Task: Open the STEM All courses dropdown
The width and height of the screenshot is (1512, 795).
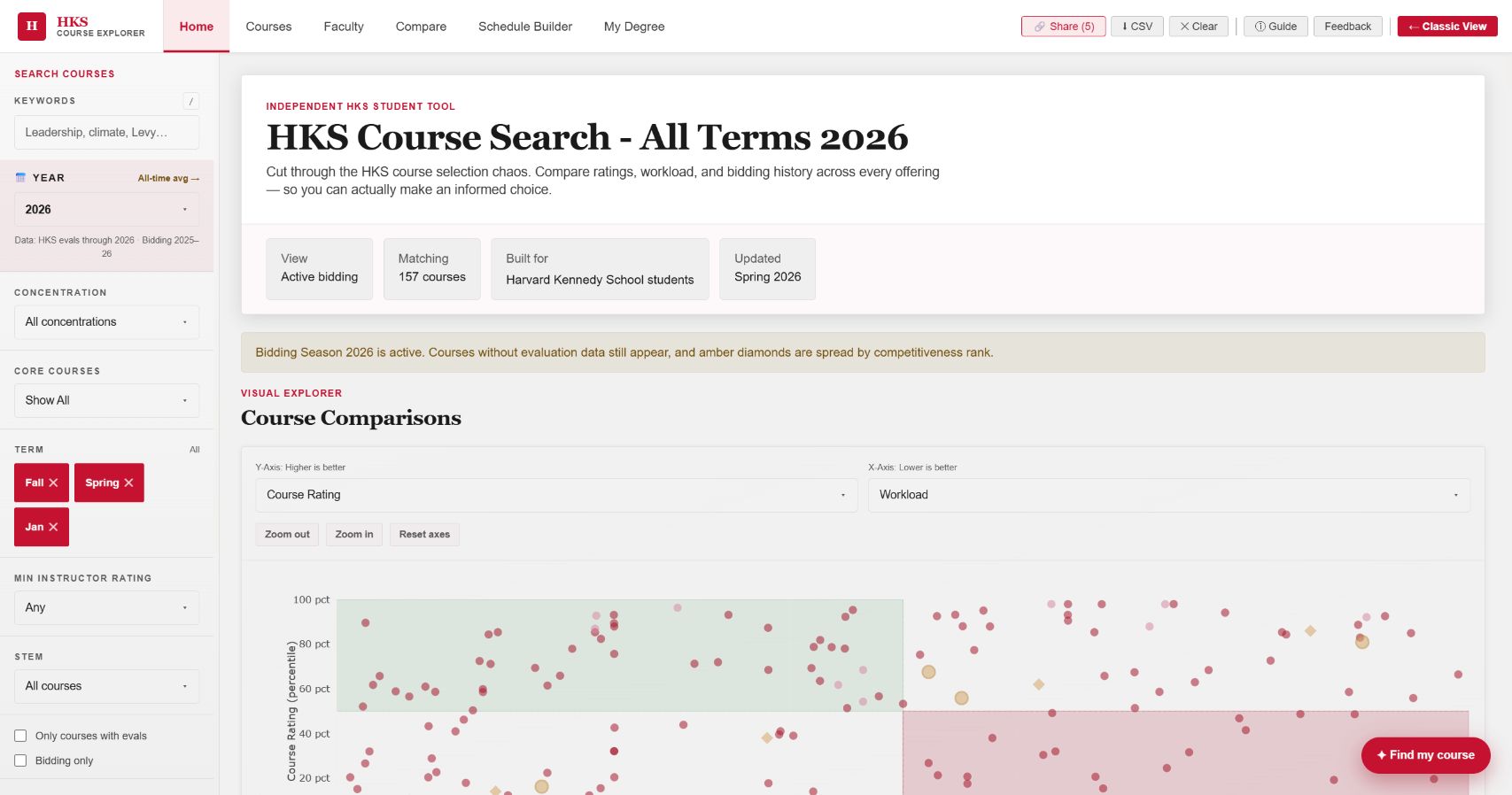Action: [x=106, y=686]
